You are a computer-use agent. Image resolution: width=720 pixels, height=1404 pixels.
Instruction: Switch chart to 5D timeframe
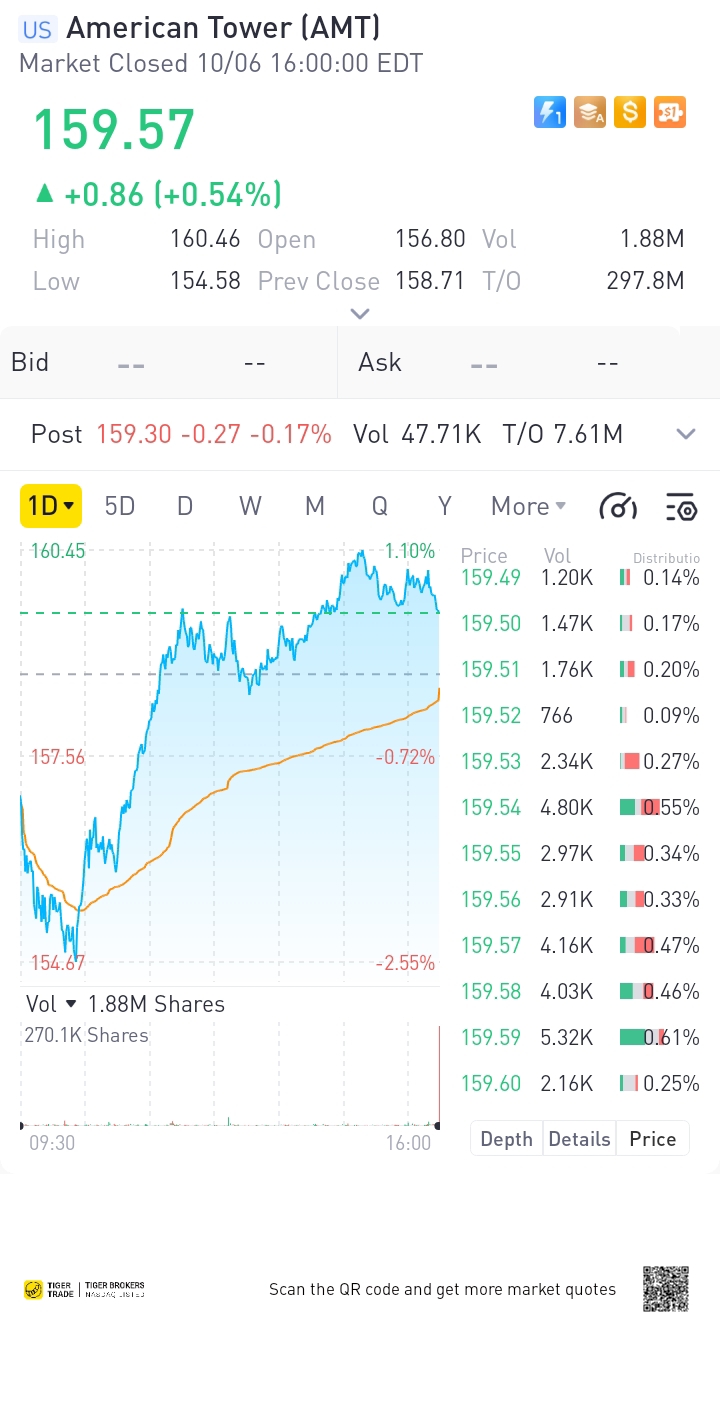click(x=120, y=506)
